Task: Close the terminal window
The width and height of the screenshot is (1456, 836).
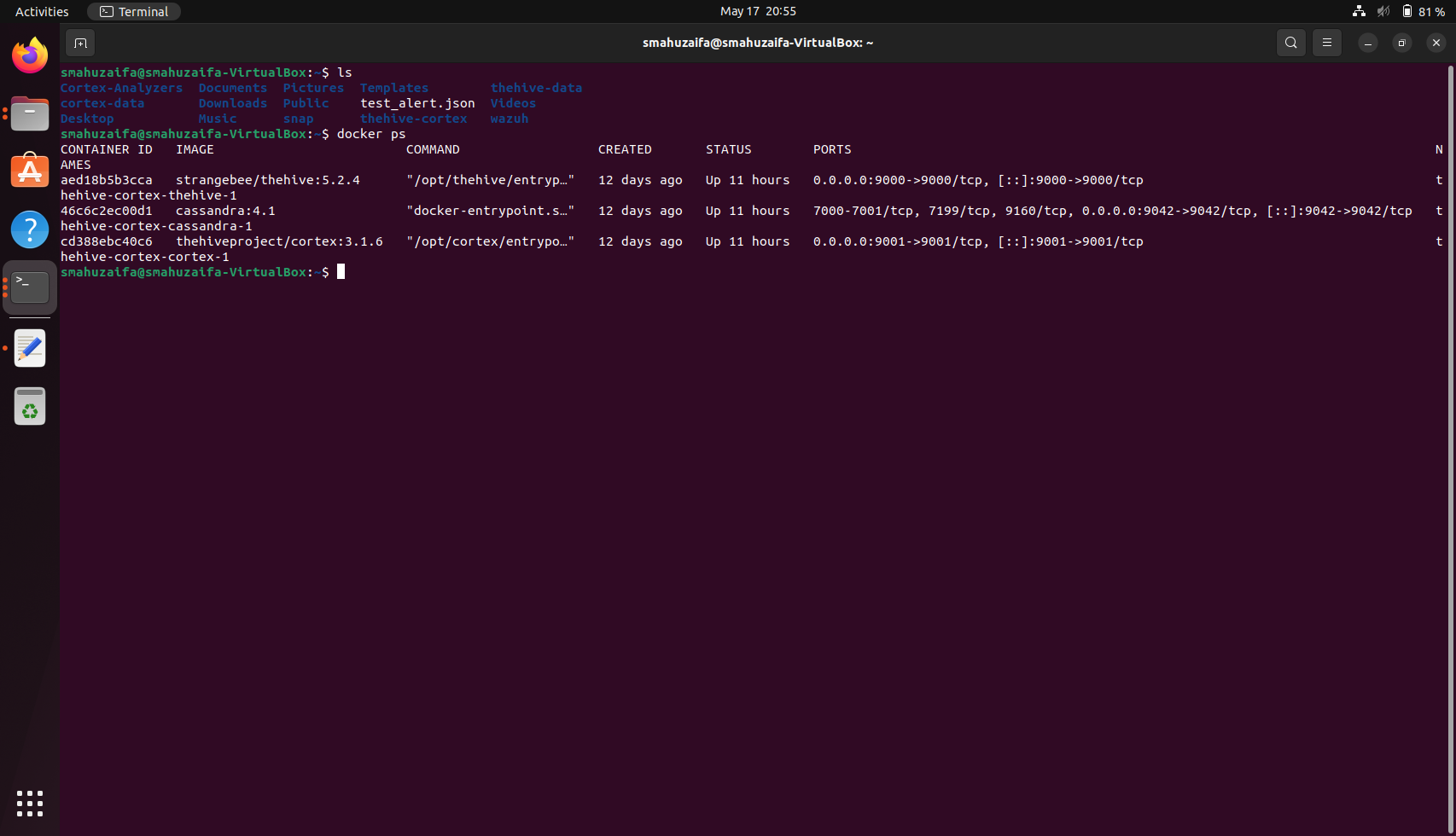Action: pyautogui.click(x=1436, y=43)
